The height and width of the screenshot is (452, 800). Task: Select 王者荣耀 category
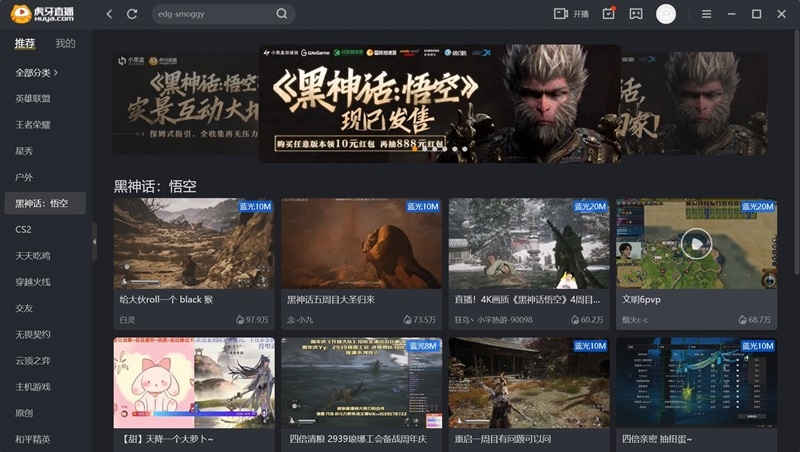coord(33,124)
